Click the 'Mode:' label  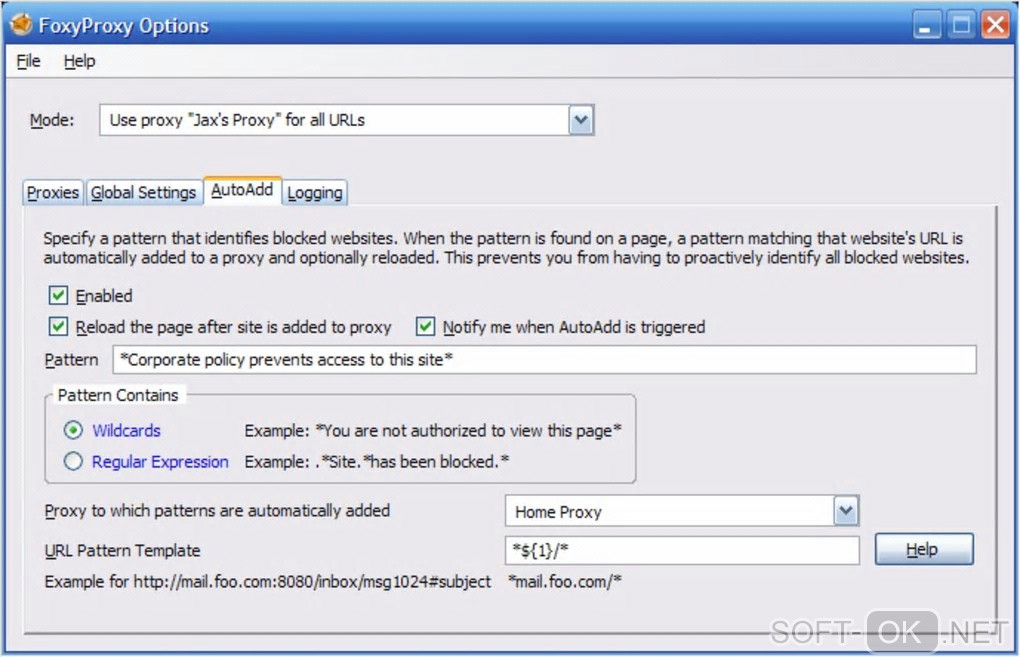tap(52, 120)
